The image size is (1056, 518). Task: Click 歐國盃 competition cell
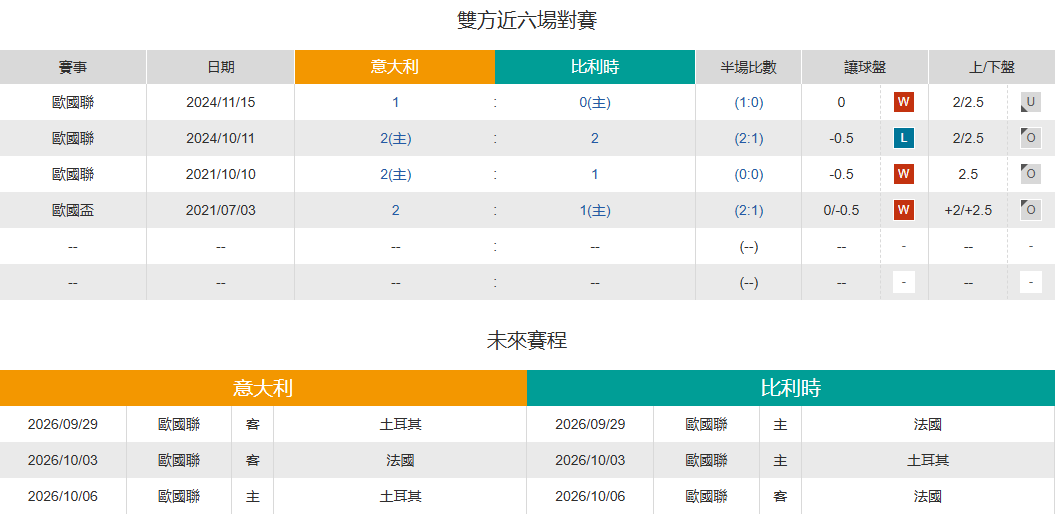coord(73,210)
